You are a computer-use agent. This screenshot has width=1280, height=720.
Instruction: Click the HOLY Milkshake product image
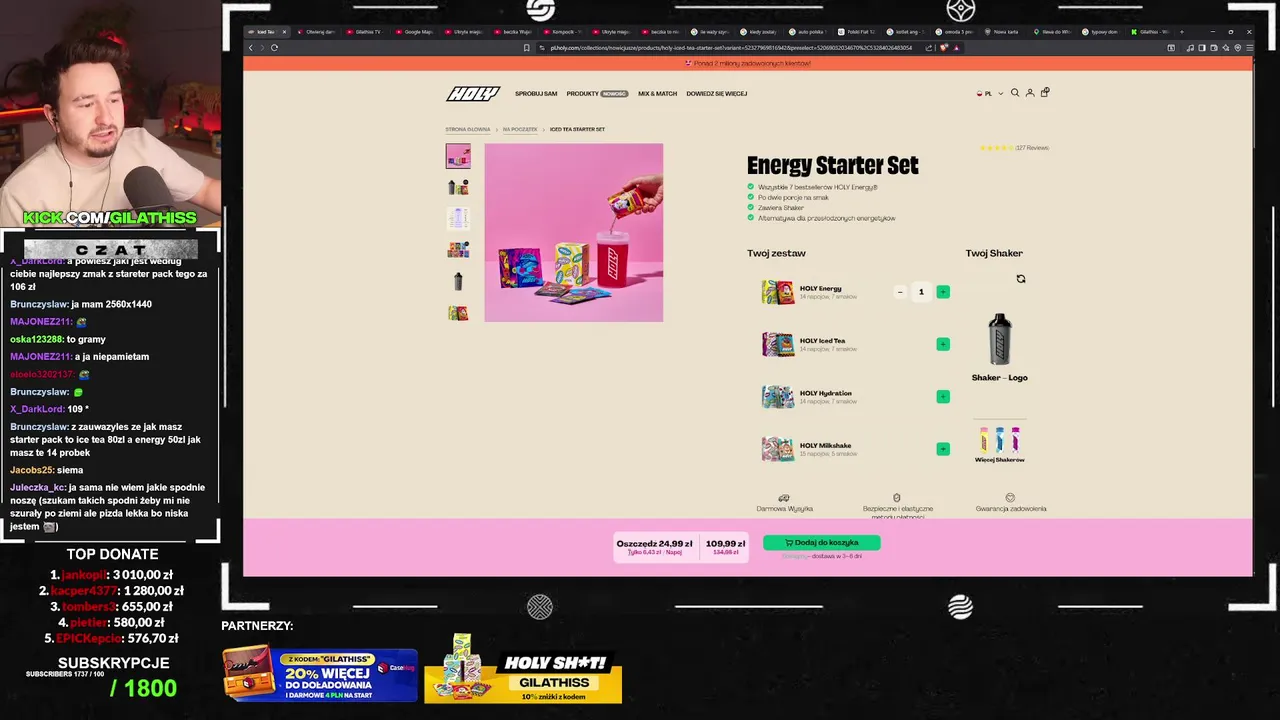click(x=778, y=449)
